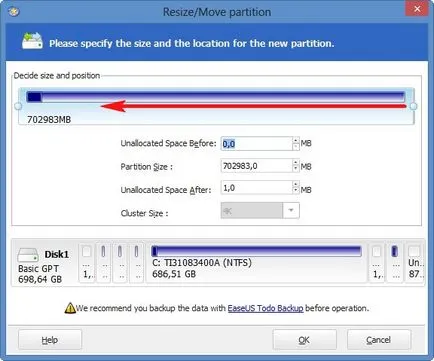Click the Unallocated Space After input field
The width and height of the screenshot is (434, 361).
(256, 188)
